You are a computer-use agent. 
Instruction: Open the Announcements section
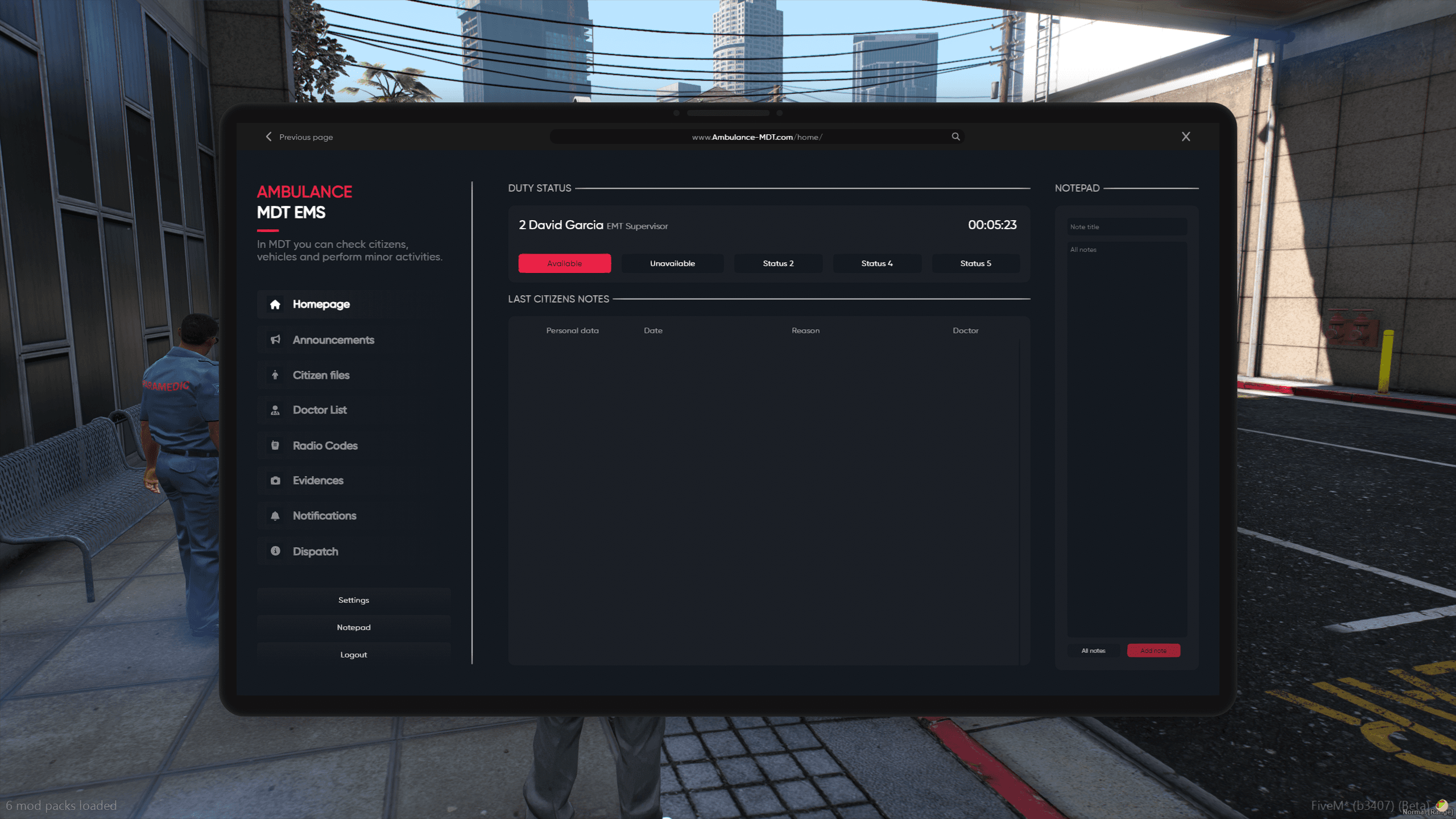pyautogui.click(x=354, y=340)
